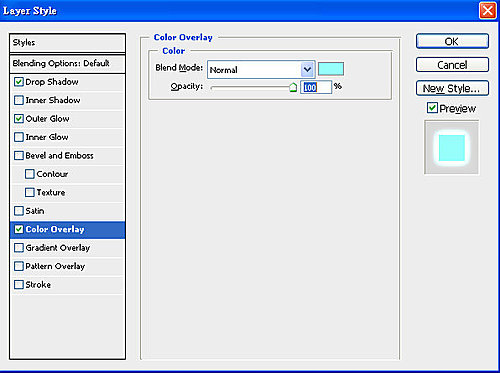This screenshot has height=373, width=500.
Task: Select the Inner Shadow label row
Action: 67,100
